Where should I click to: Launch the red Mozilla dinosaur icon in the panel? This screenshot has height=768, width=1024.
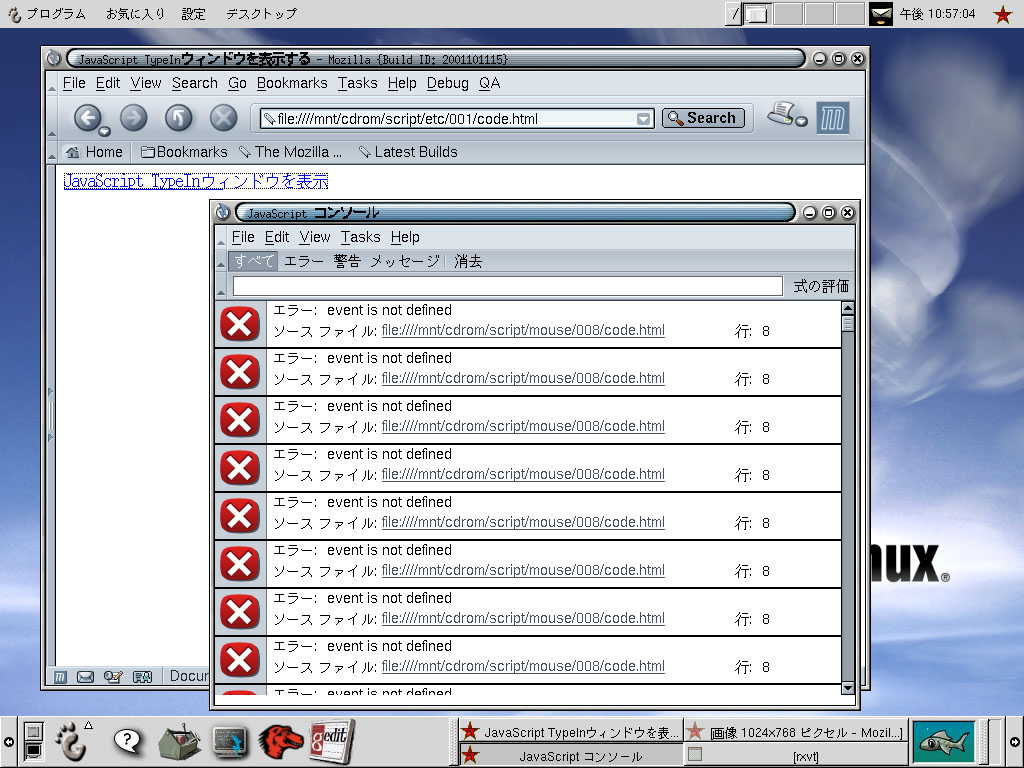pos(281,741)
